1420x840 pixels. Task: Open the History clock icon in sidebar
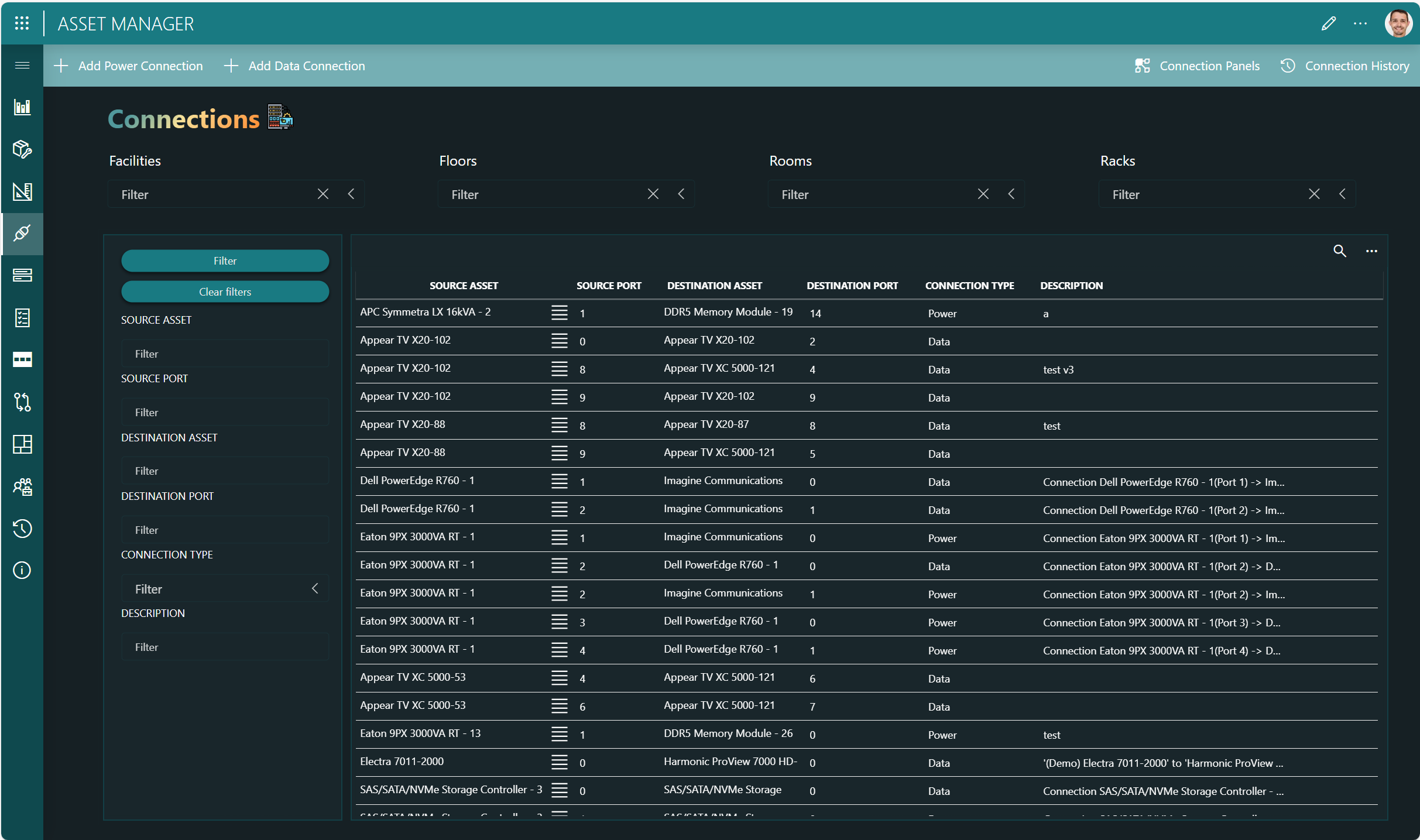[x=22, y=529]
